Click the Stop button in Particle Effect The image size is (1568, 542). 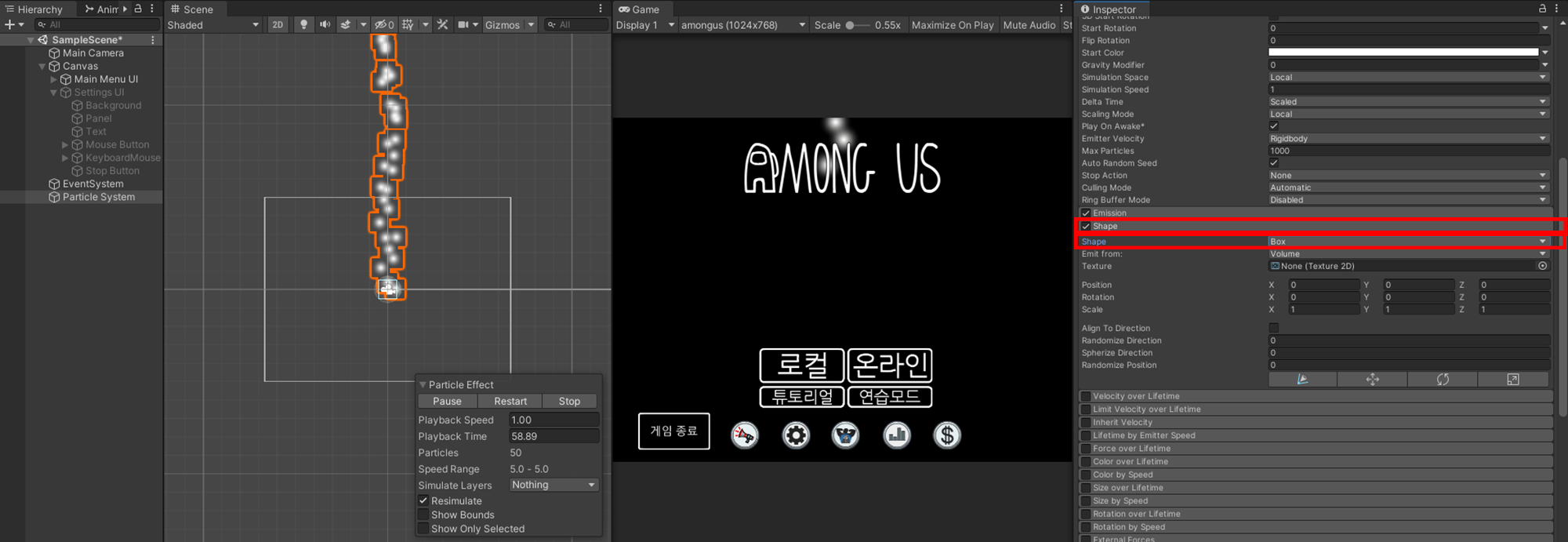pyautogui.click(x=569, y=401)
